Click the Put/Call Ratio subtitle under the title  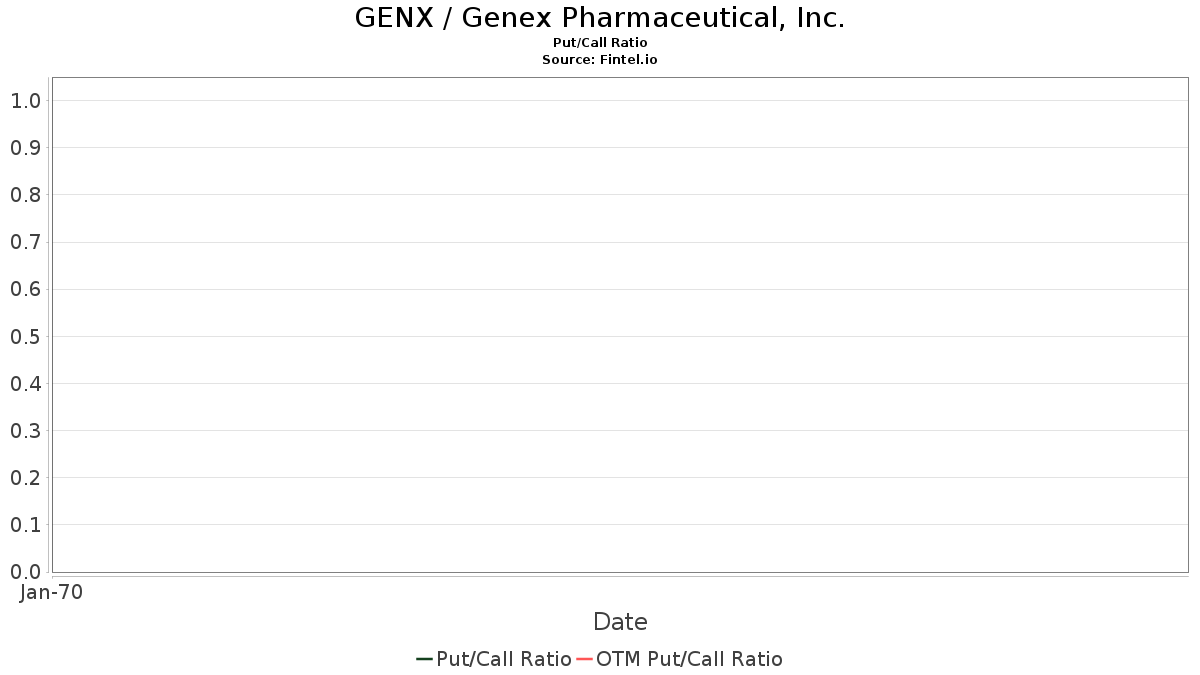click(600, 43)
